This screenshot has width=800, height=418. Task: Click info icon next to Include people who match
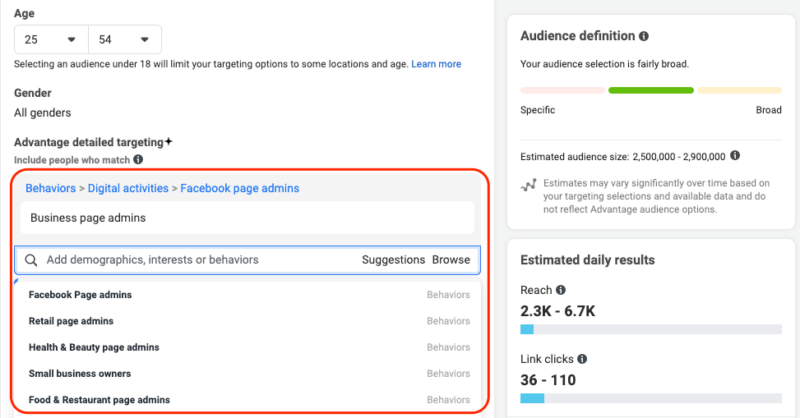(x=138, y=159)
